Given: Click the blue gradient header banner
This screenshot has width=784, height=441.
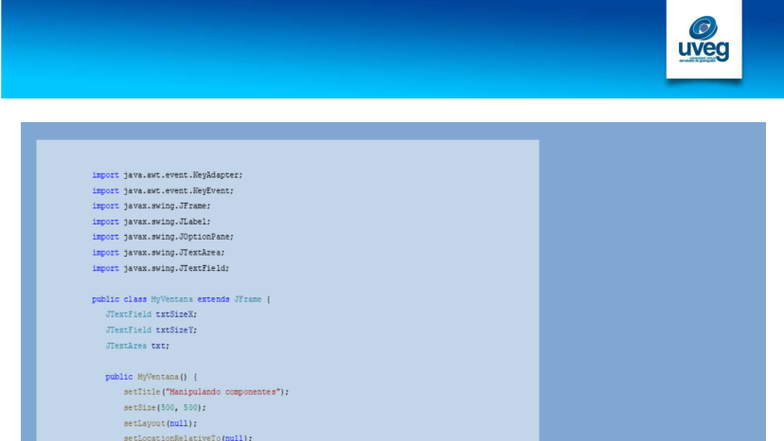Looking at the screenshot, I should tap(330, 48).
